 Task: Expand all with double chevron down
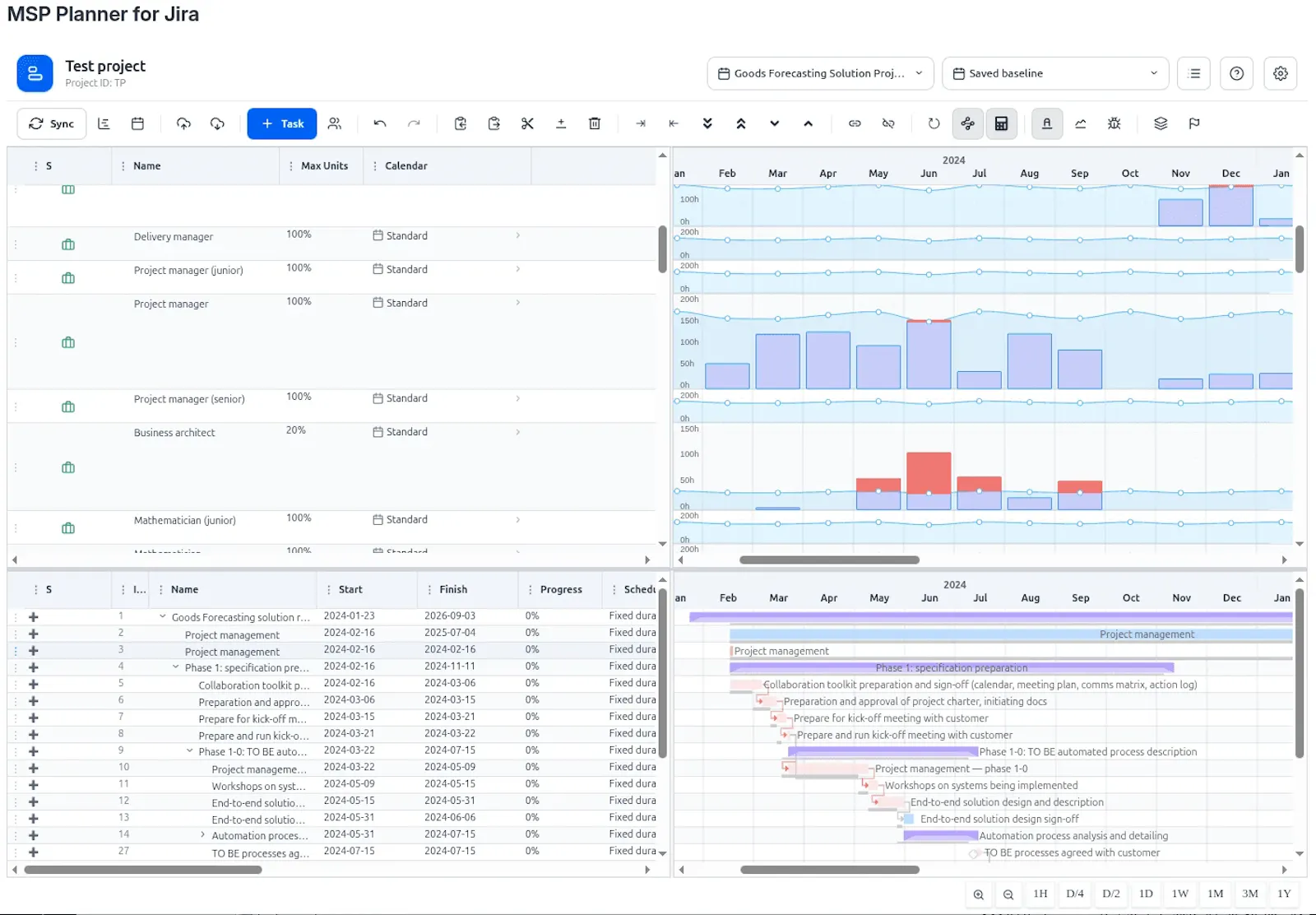pyautogui.click(x=707, y=123)
